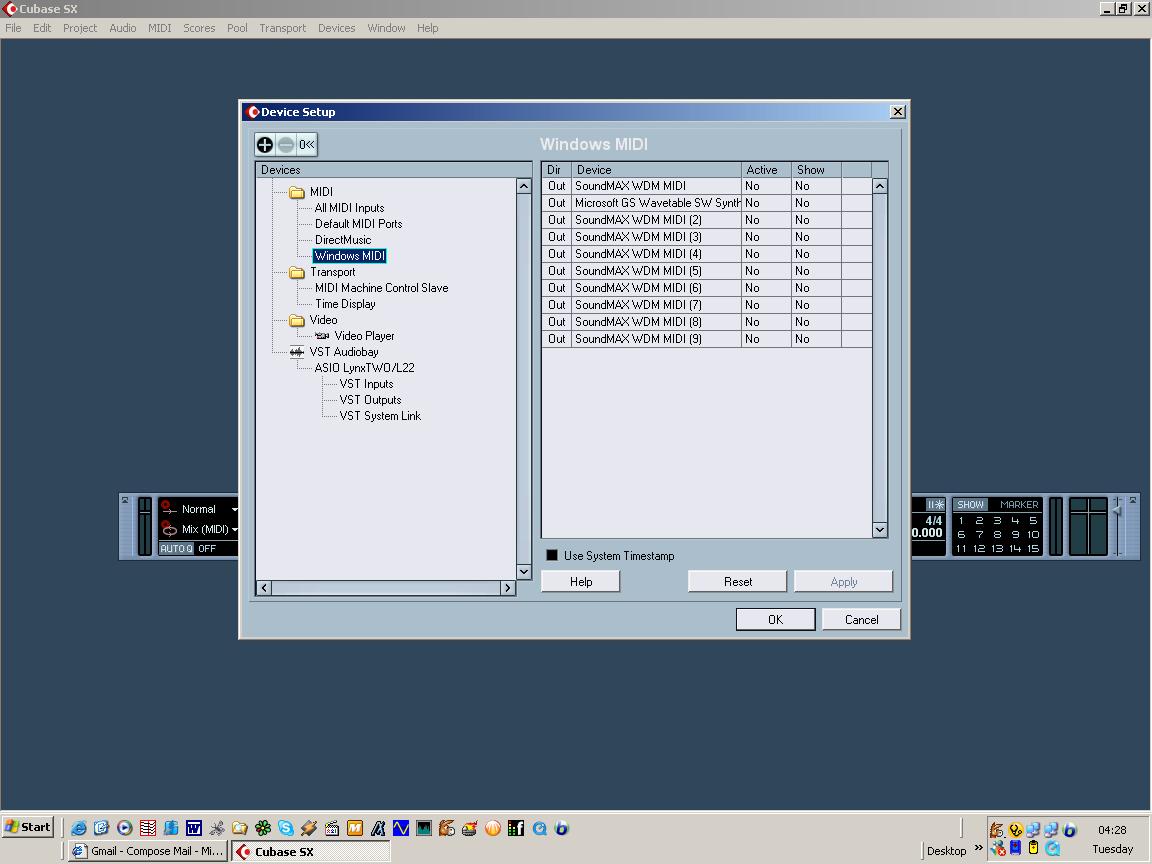The width and height of the screenshot is (1152, 864).
Task: Click the remove device minus icon
Action: [286, 145]
